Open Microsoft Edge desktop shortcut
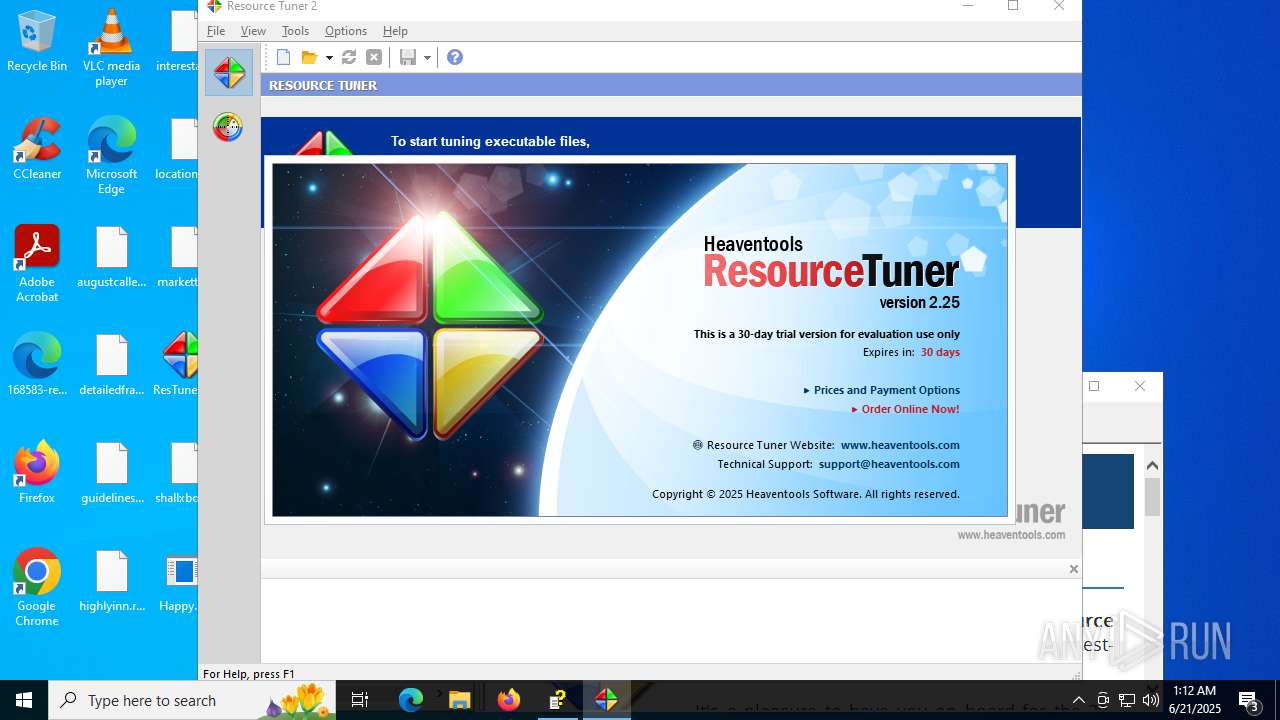1280x720 pixels. [x=111, y=155]
